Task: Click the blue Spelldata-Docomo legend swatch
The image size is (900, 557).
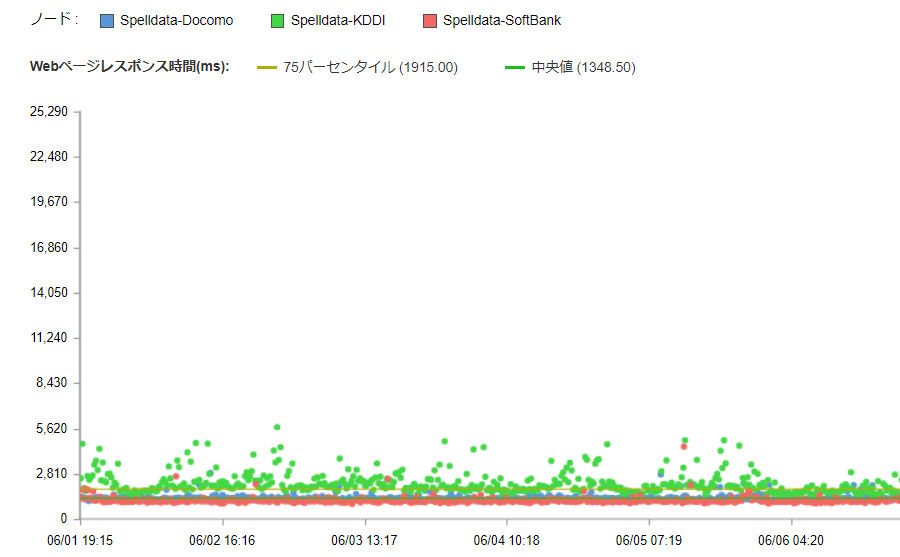Action: coord(107,20)
